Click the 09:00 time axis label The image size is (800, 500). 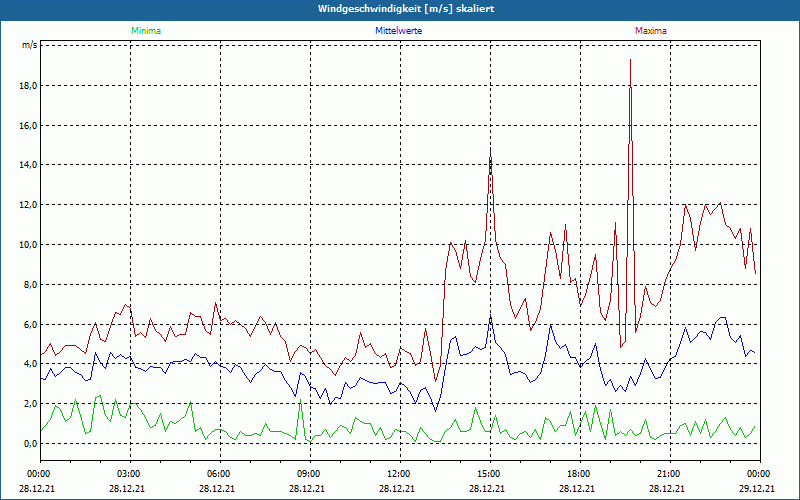tap(309, 474)
